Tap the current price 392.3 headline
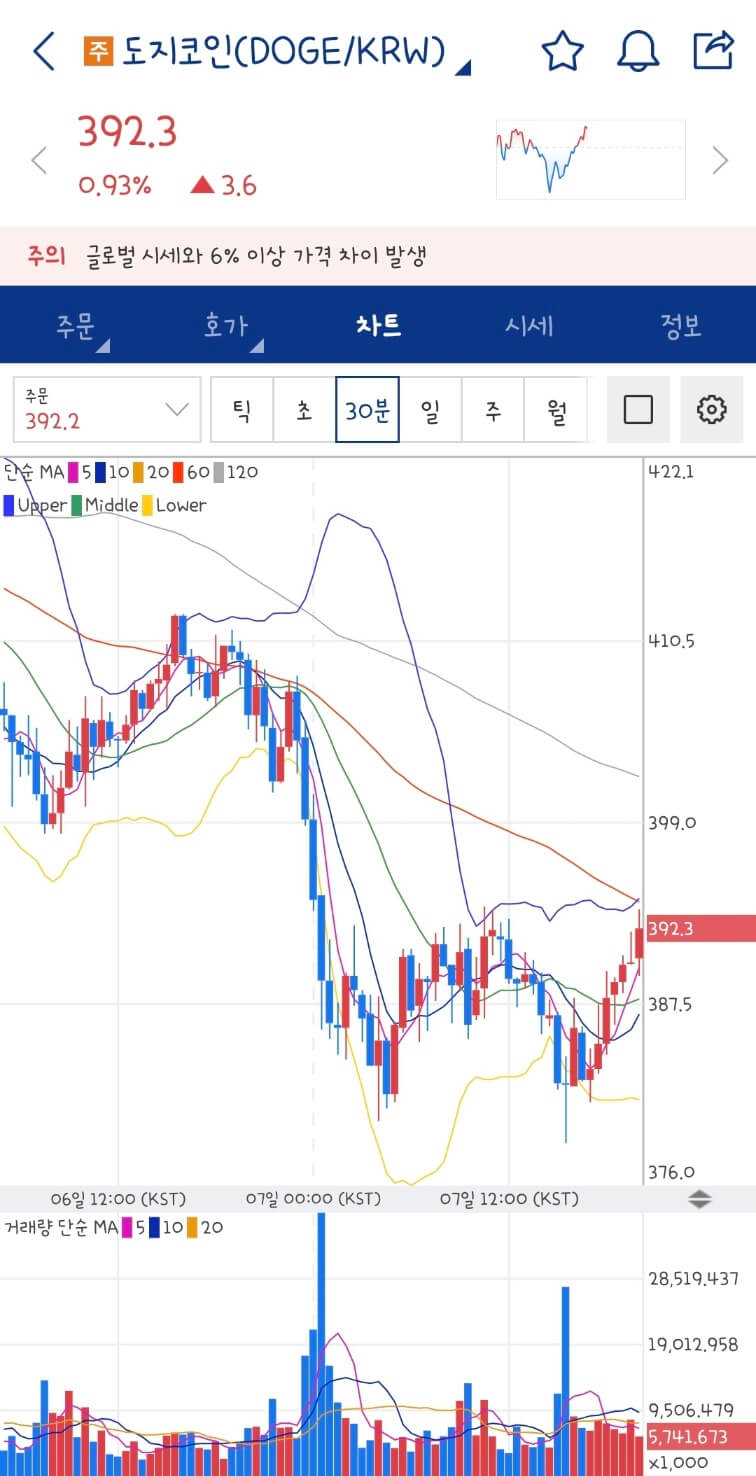 (127, 132)
